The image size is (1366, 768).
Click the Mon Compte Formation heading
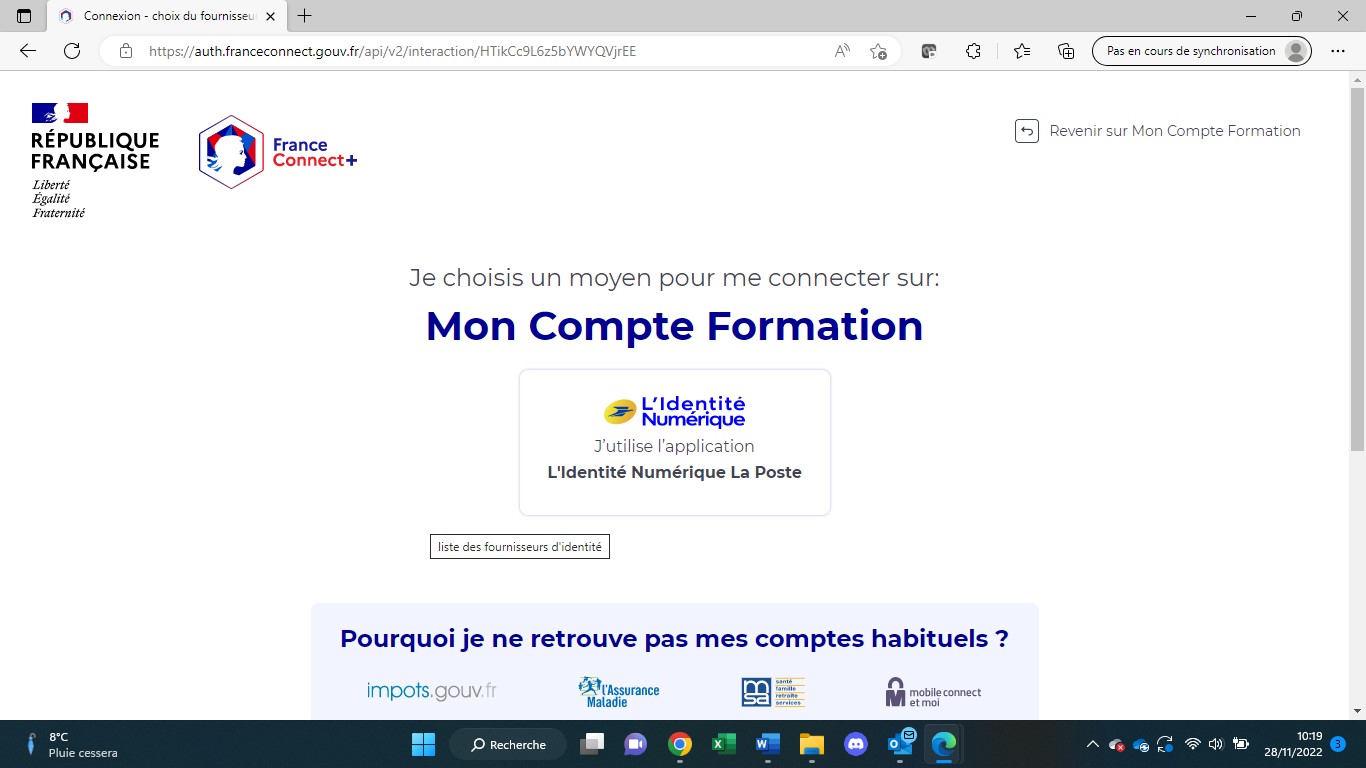tap(674, 326)
